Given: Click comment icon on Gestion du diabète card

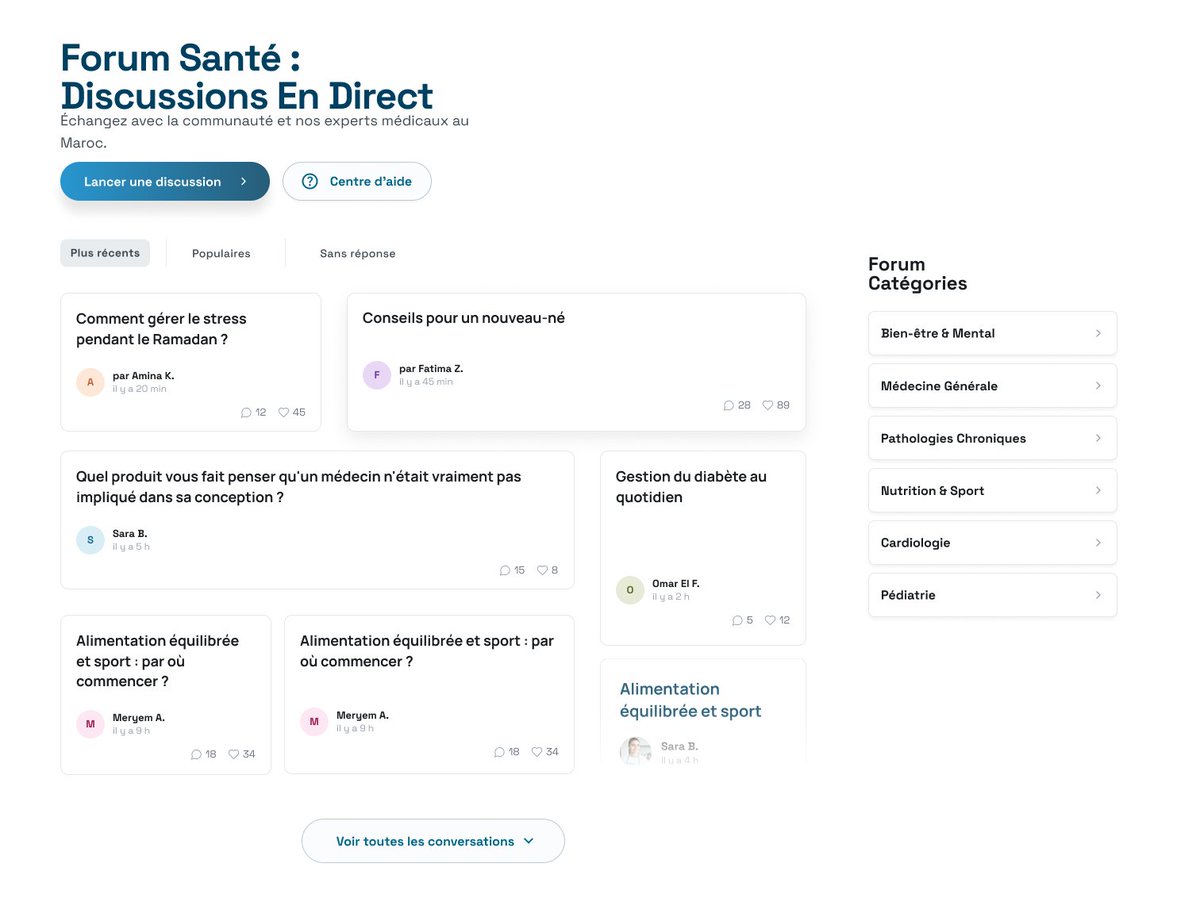Looking at the screenshot, I should pyautogui.click(x=737, y=620).
